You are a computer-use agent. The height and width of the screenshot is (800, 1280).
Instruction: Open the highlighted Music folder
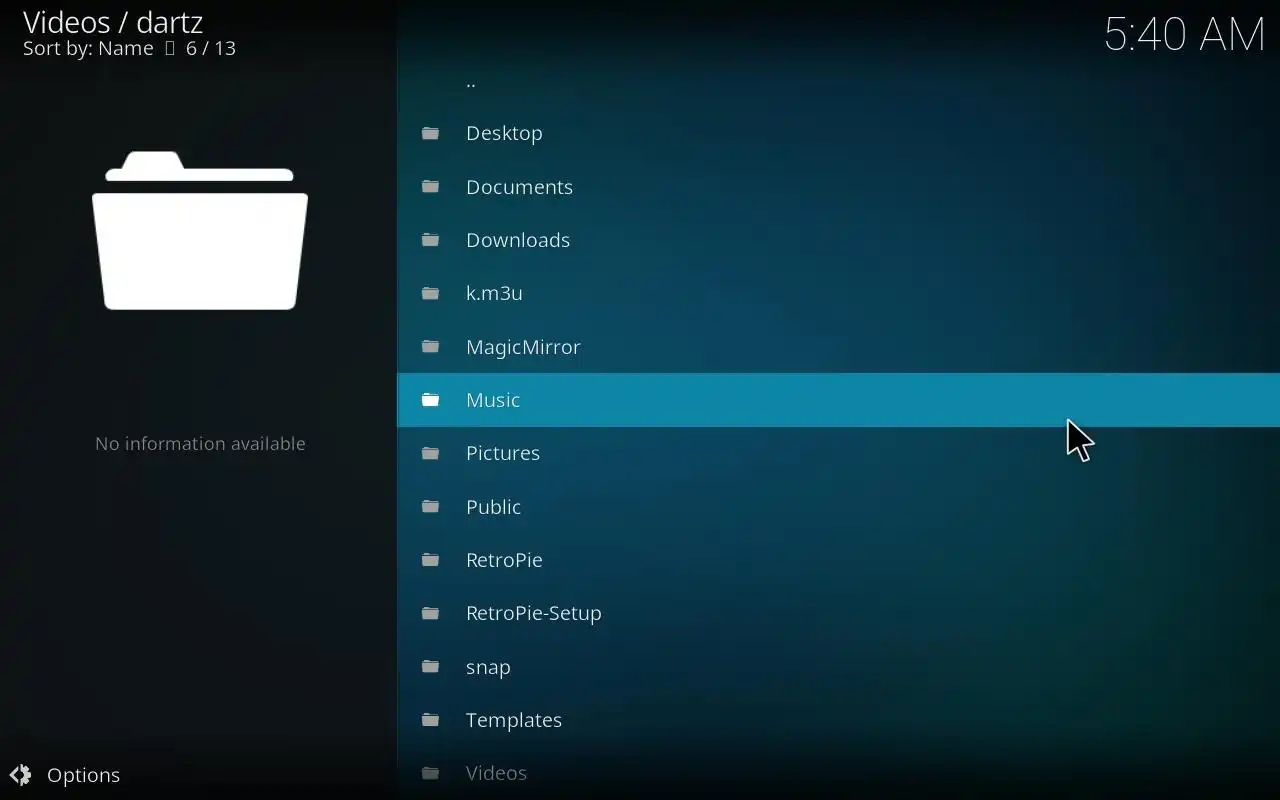click(839, 400)
